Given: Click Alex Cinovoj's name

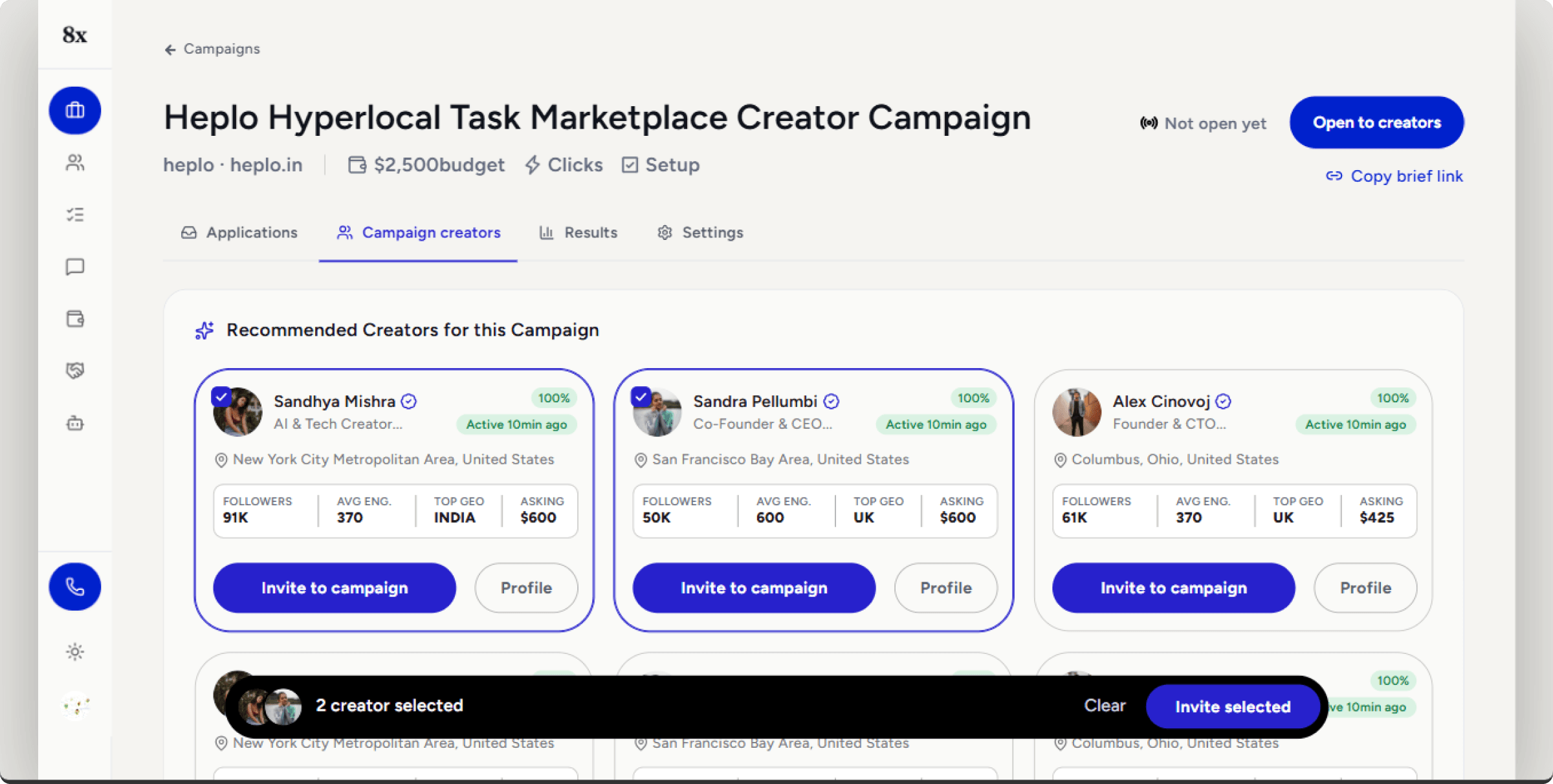Looking at the screenshot, I should click(1161, 402).
